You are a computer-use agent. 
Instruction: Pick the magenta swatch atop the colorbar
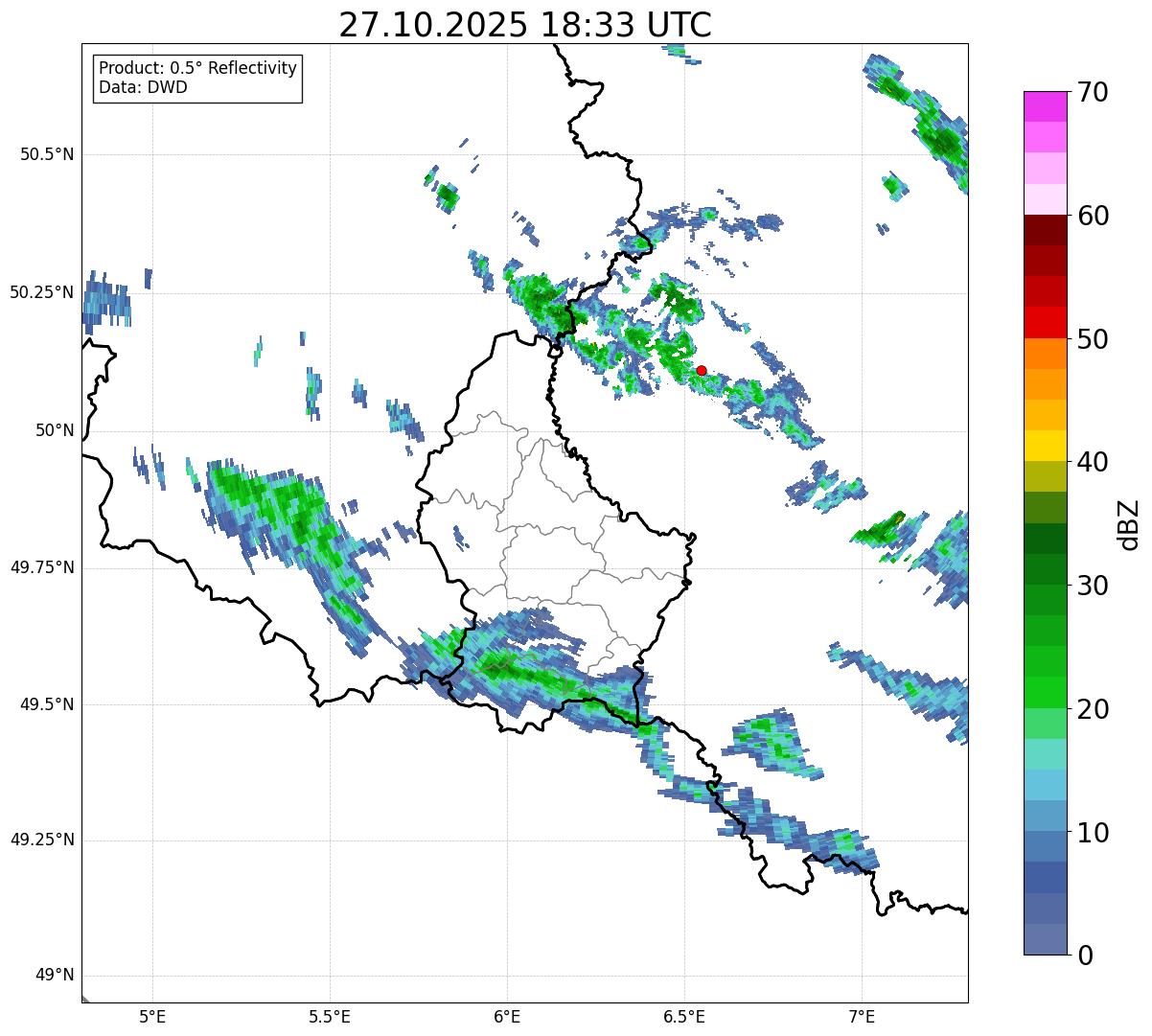coord(1045,106)
